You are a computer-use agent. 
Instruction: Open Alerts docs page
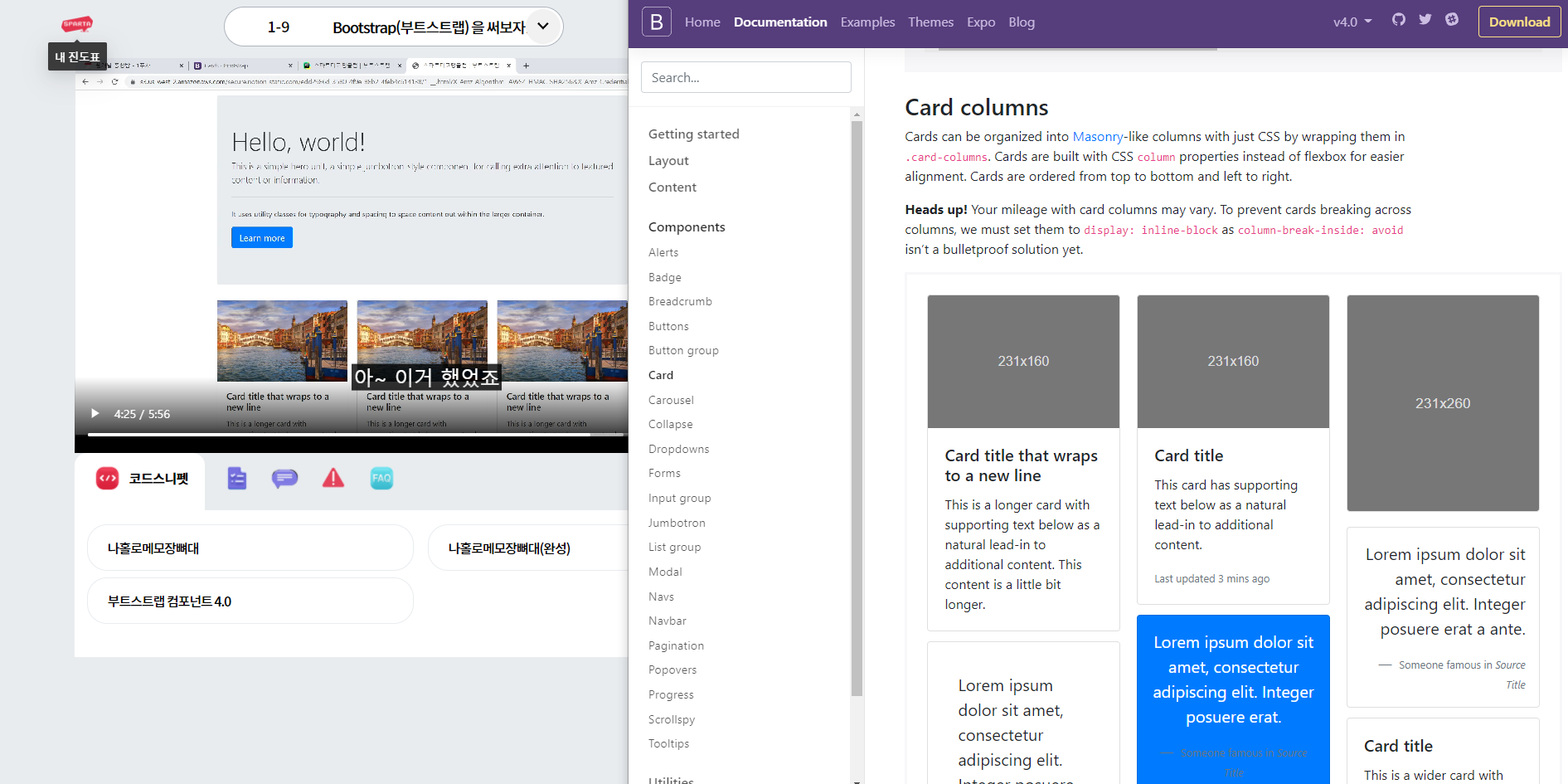coord(663,252)
